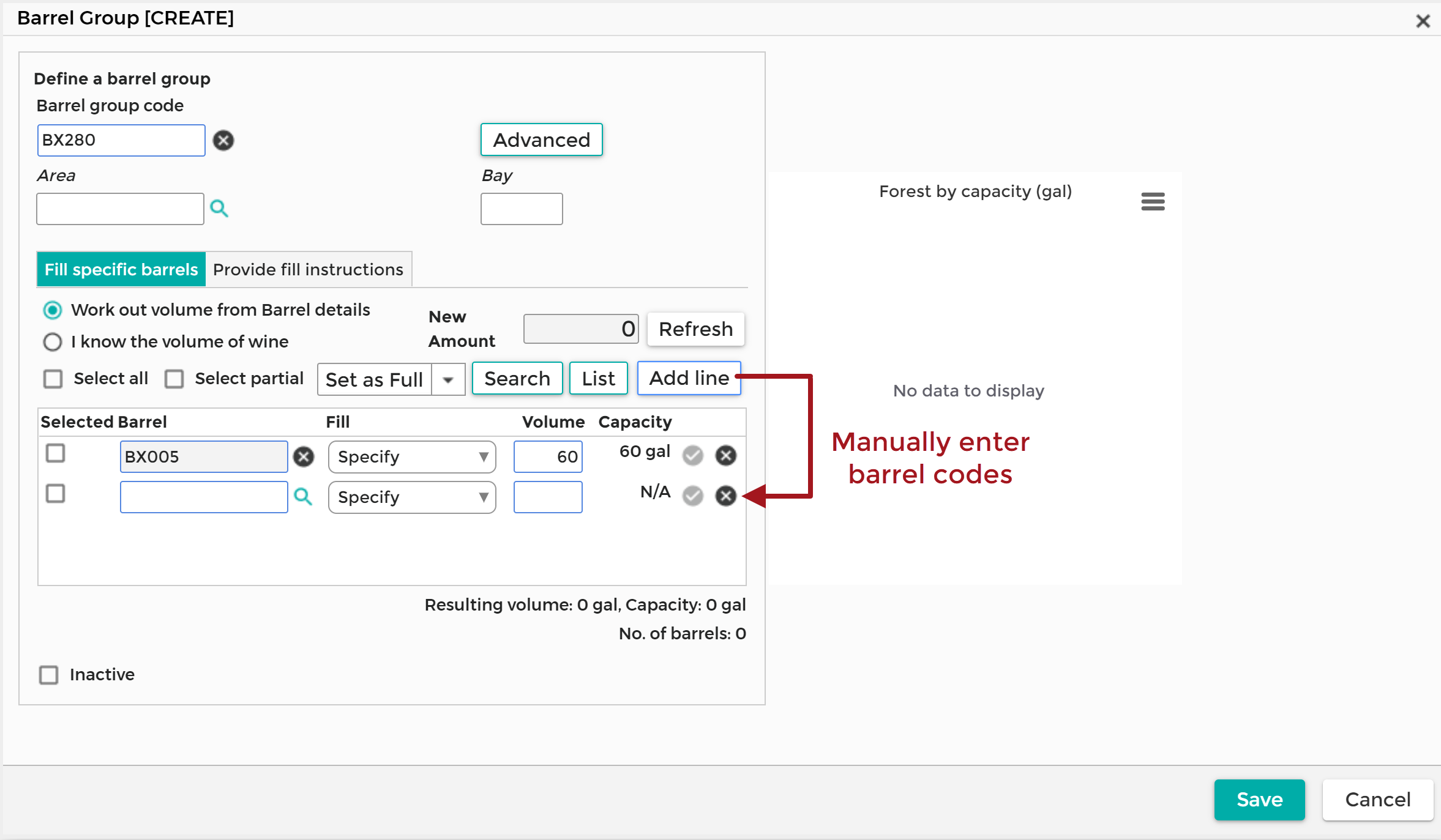Focus the Bay input field

522,209
